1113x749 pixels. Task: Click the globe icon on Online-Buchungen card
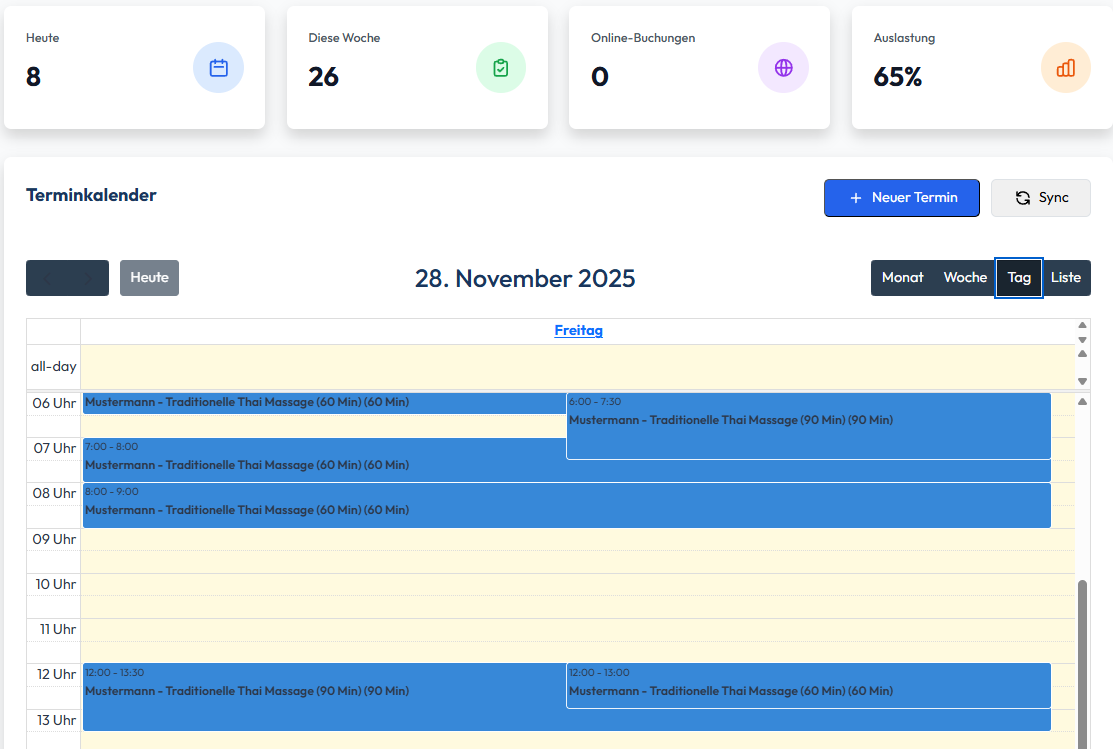click(x=783, y=67)
